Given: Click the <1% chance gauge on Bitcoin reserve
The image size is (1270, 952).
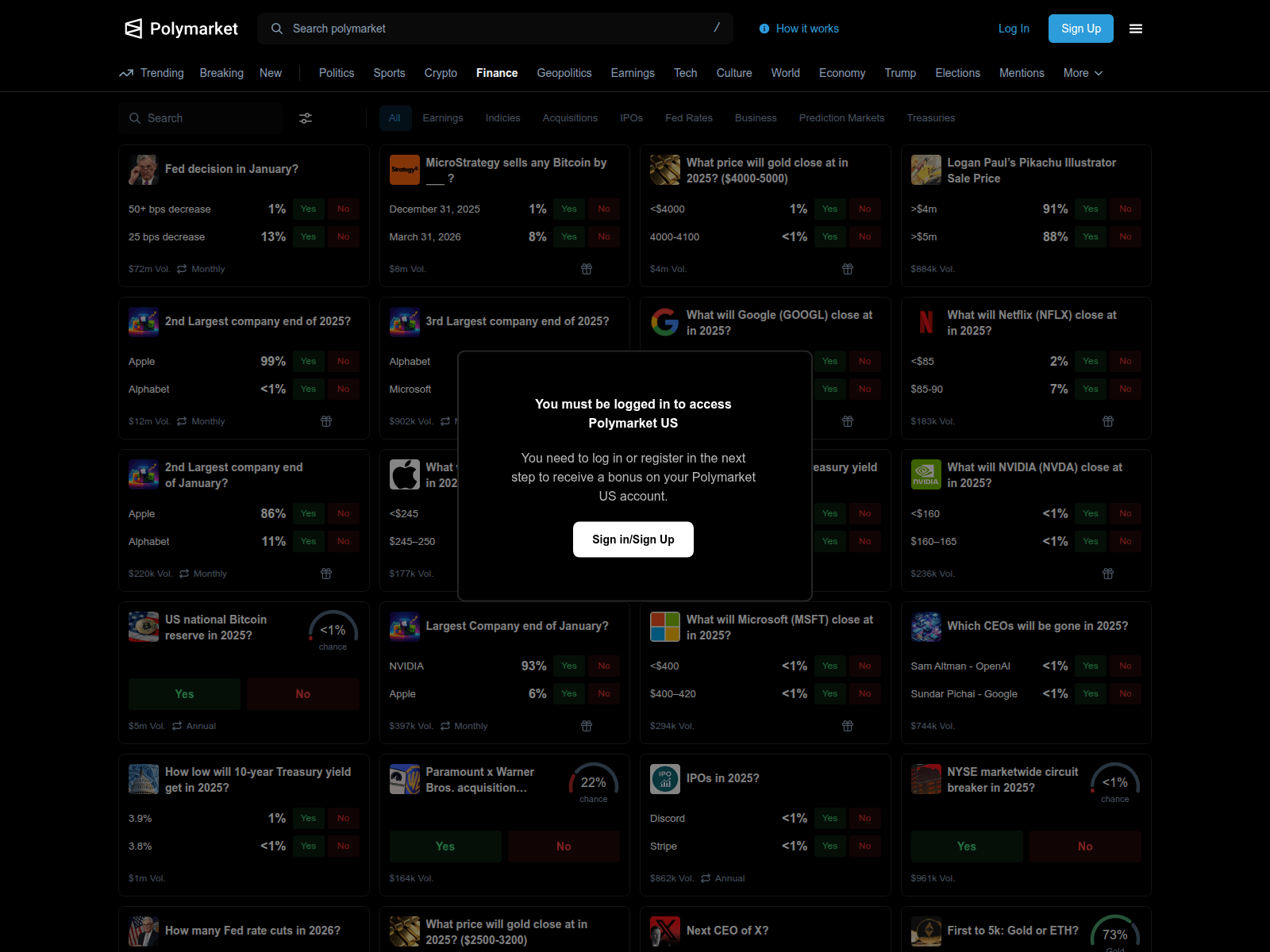Looking at the screenshot, I should 333,632.
